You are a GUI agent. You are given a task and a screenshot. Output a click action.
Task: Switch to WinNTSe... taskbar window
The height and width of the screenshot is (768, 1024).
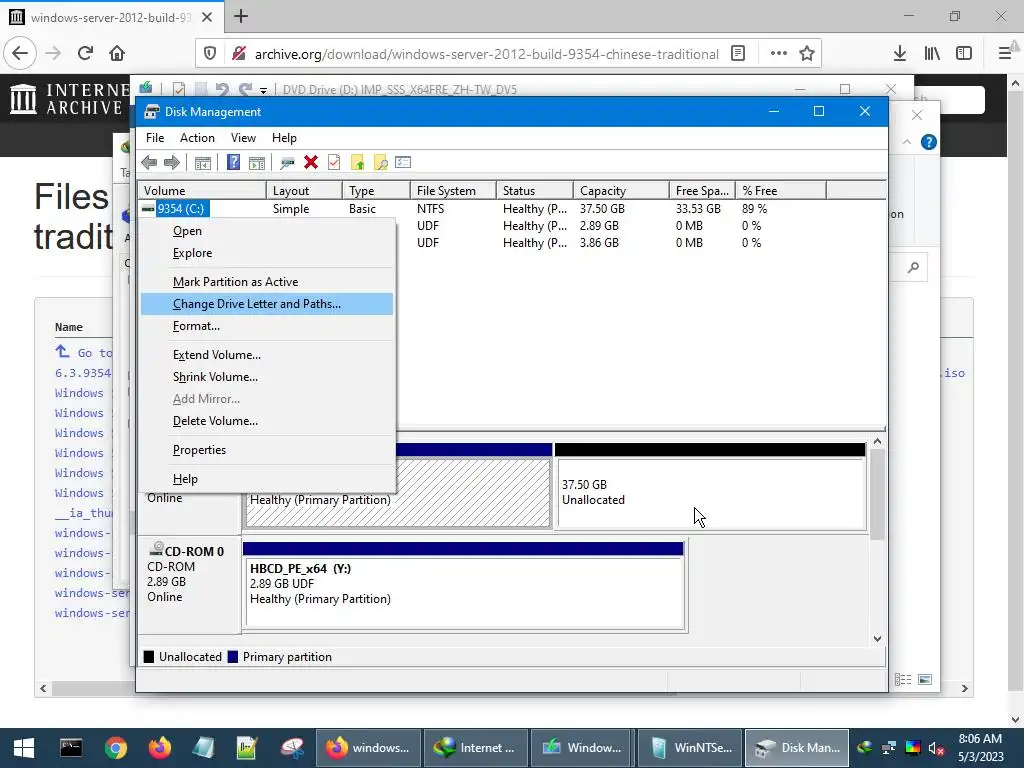[690, 748]
